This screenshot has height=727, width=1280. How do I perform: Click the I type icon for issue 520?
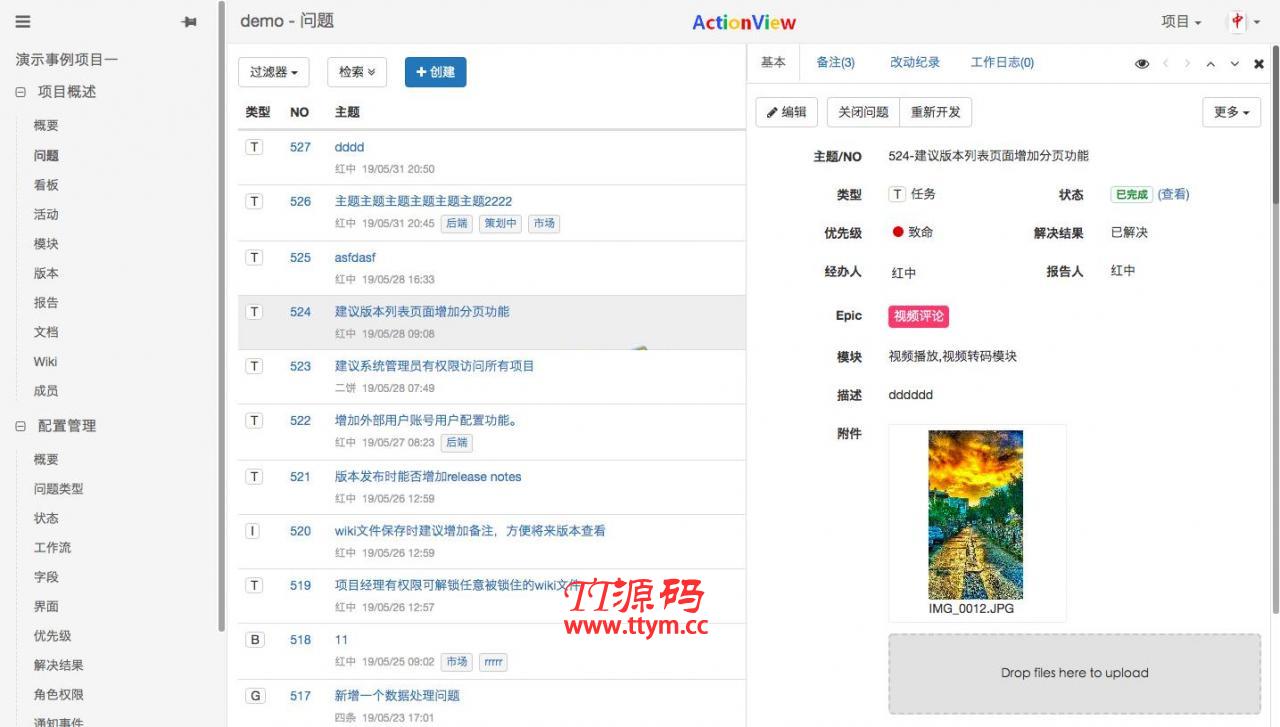point(253,531)
